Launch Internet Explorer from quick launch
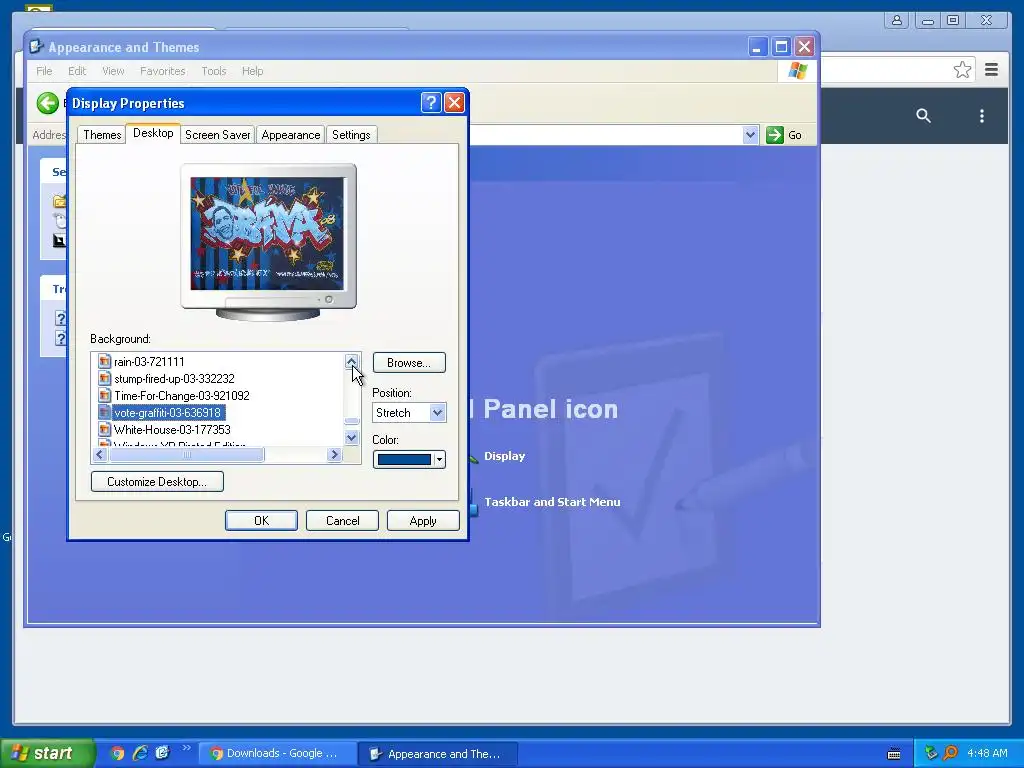1024x768 pixels. tap(140, 753)
